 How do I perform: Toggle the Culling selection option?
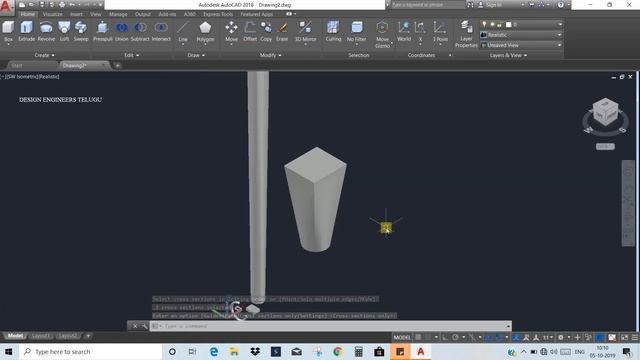click(333, 31)
